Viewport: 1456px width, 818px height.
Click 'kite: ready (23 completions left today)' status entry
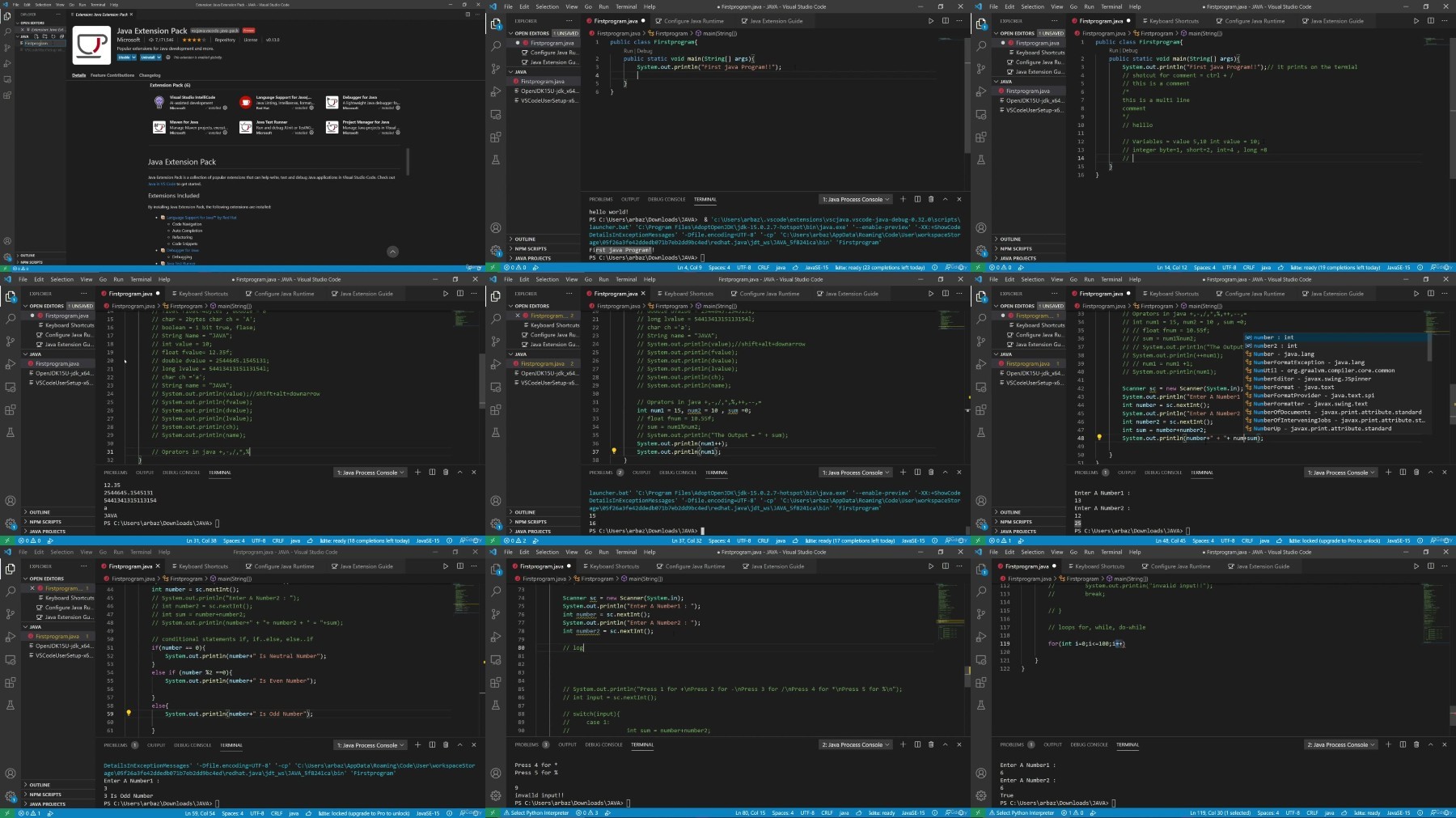pos(879,268)
